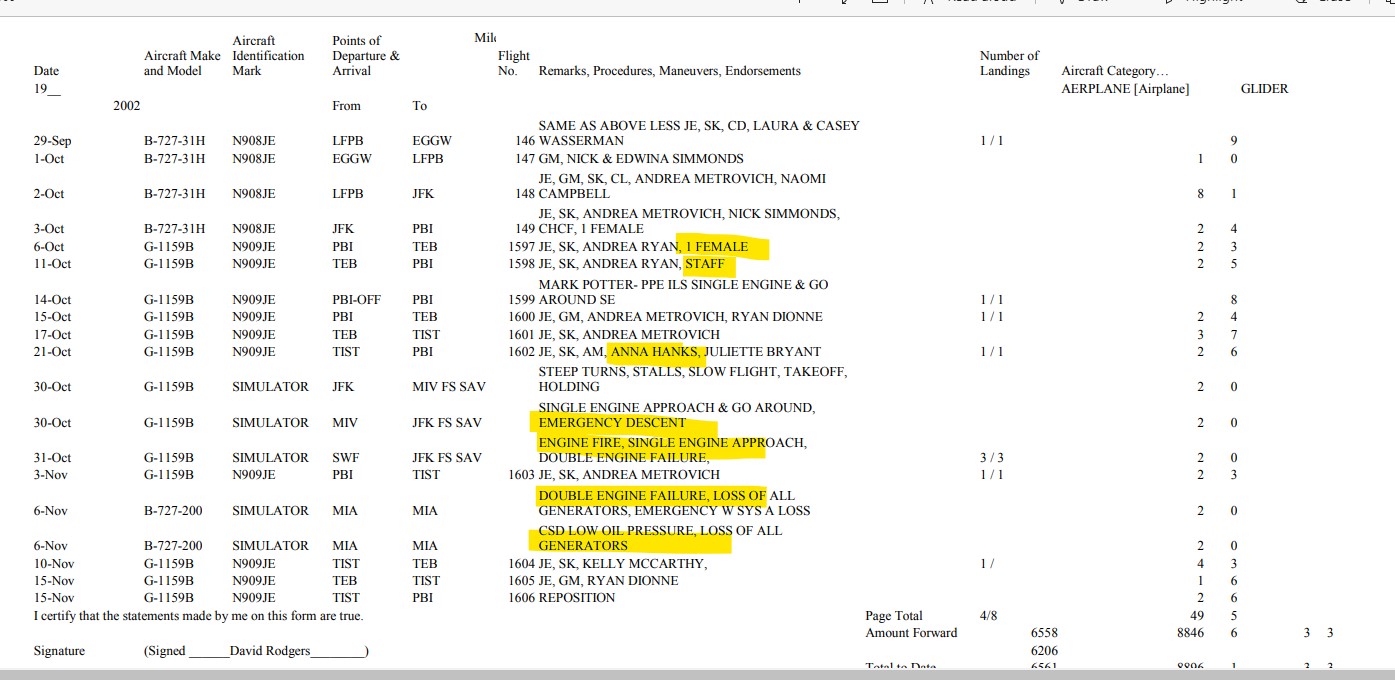This screenshot has width=1395, height=680.
Task: Click the "6206" value below 6558
Action: click(1044, 651)
